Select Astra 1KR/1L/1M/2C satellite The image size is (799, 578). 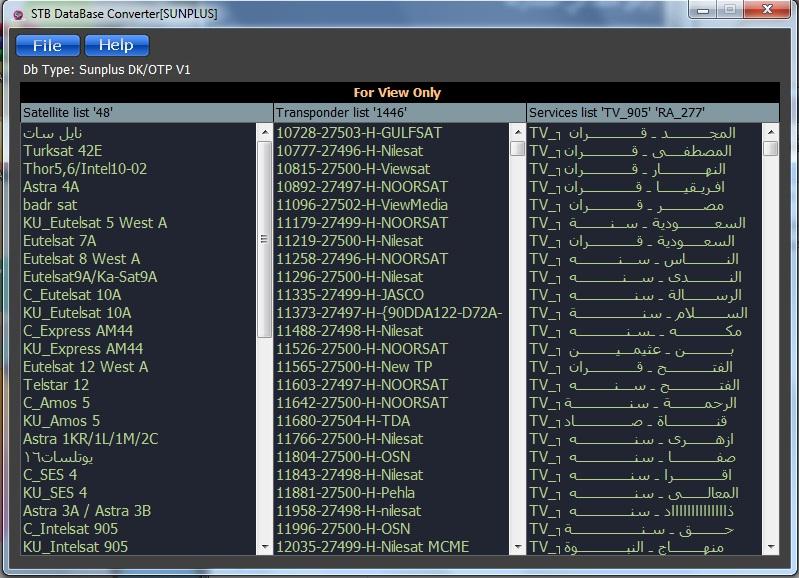coord(138,439)
